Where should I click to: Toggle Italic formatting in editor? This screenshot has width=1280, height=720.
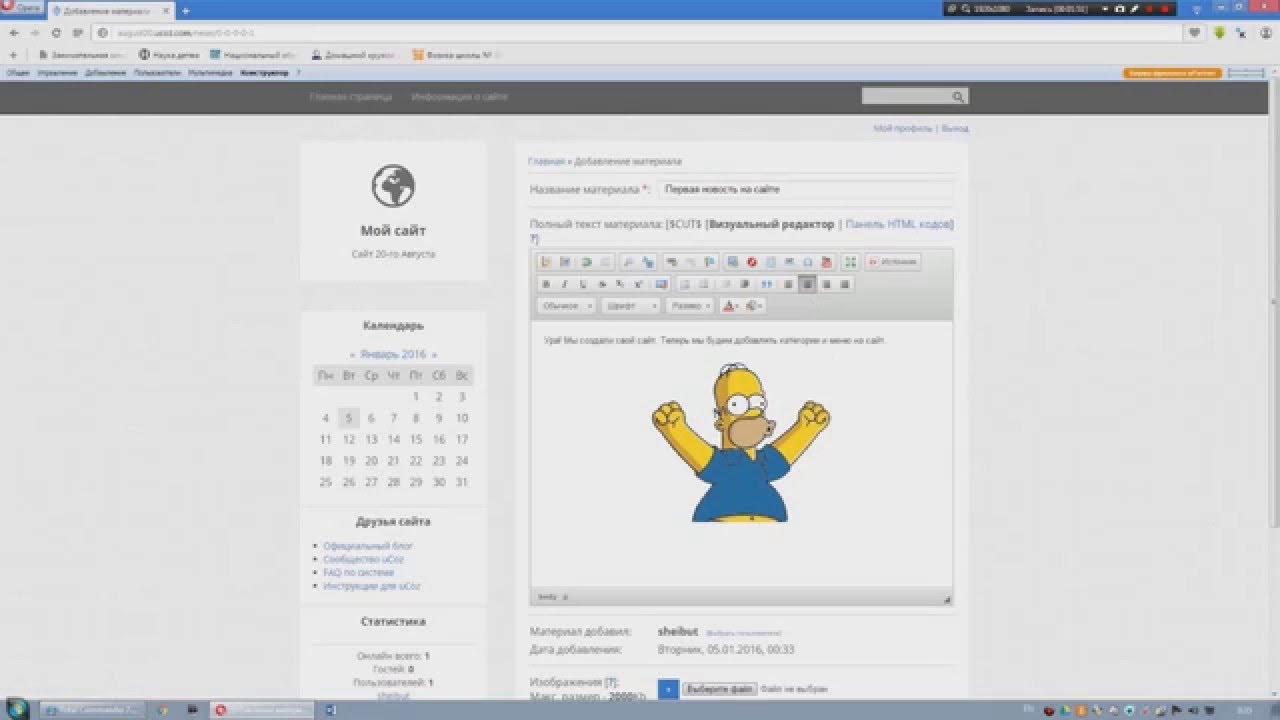point(564,284)
